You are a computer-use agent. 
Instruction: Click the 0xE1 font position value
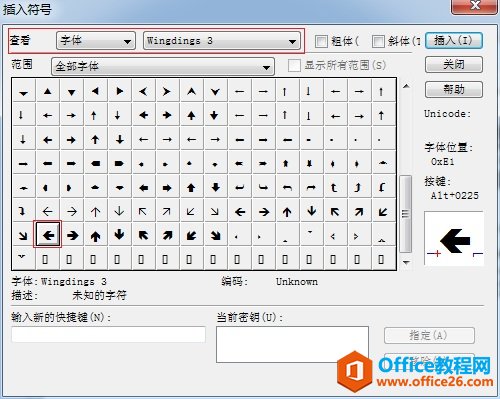442,162
